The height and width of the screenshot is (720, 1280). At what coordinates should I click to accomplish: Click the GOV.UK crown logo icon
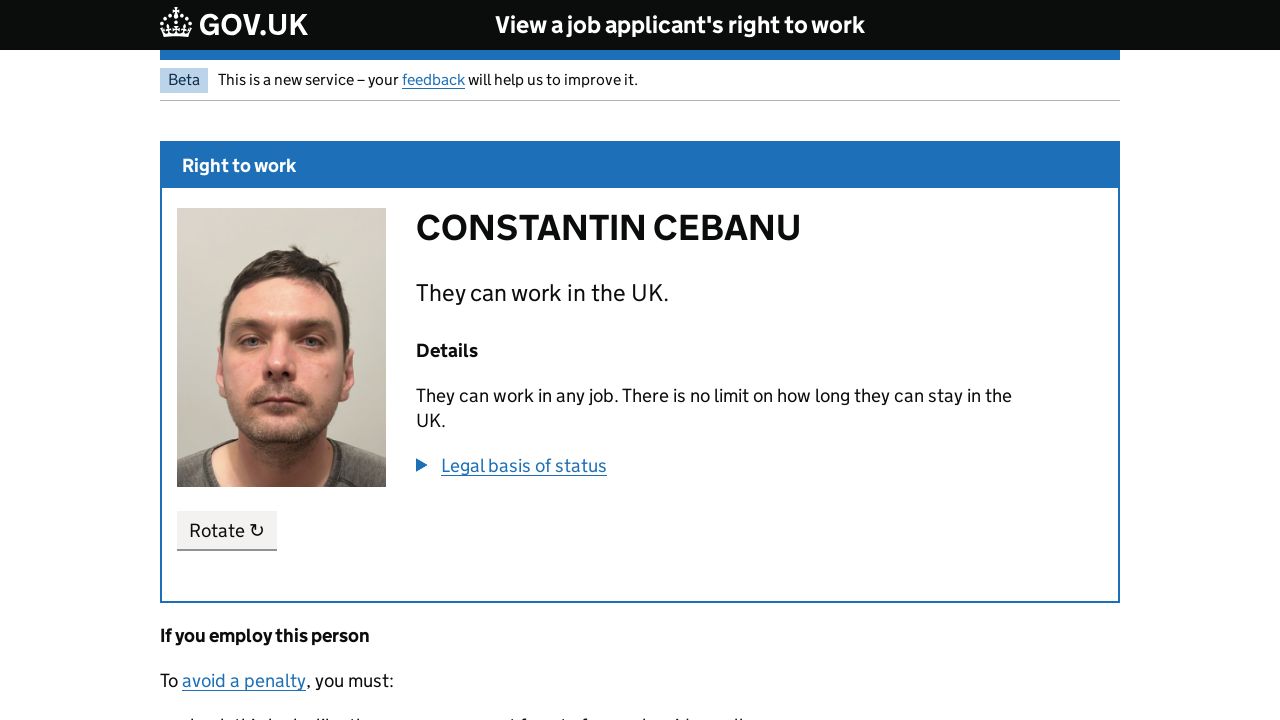(x=176, y=23)
